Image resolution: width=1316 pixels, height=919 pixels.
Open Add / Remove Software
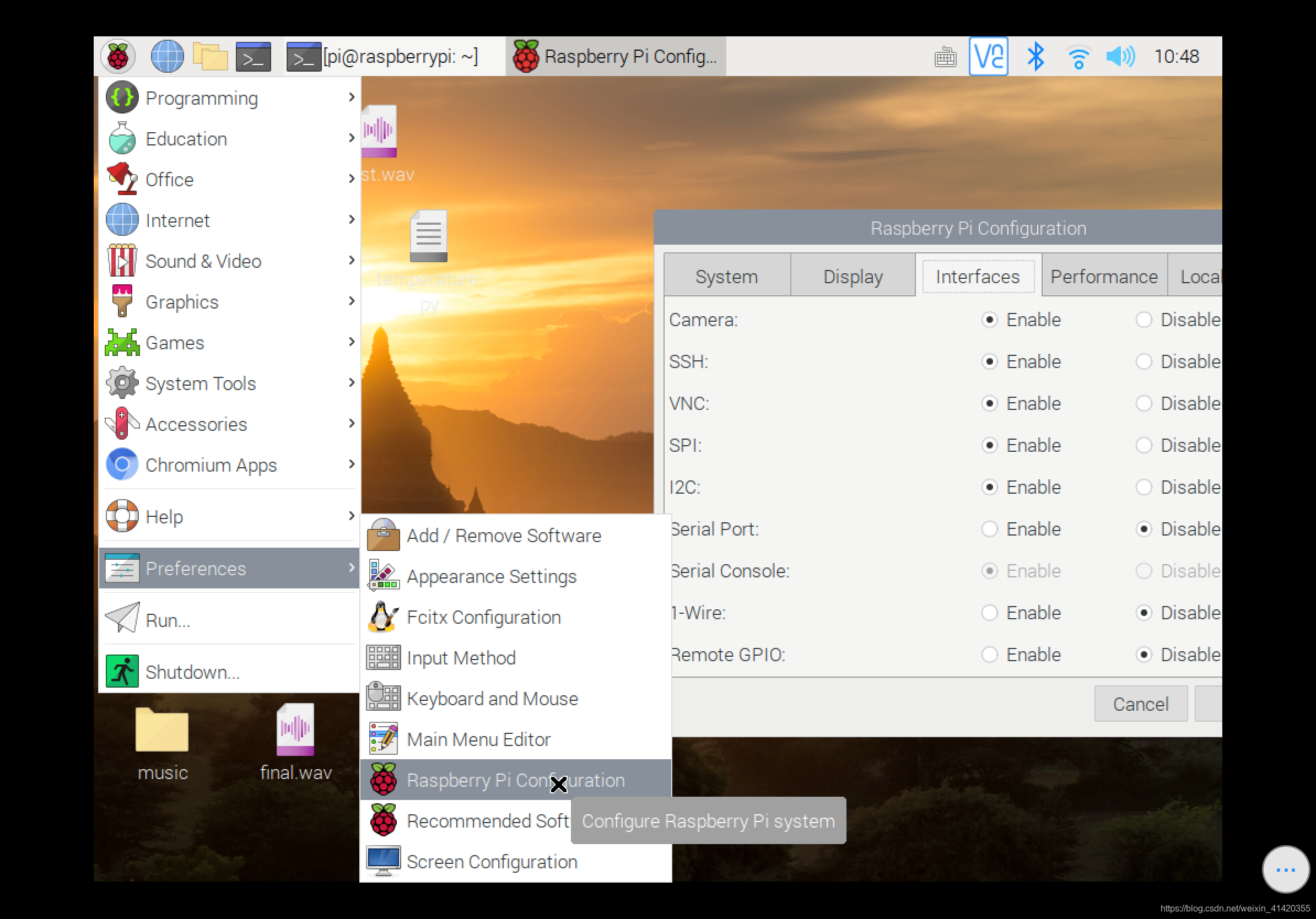(516, 535)
